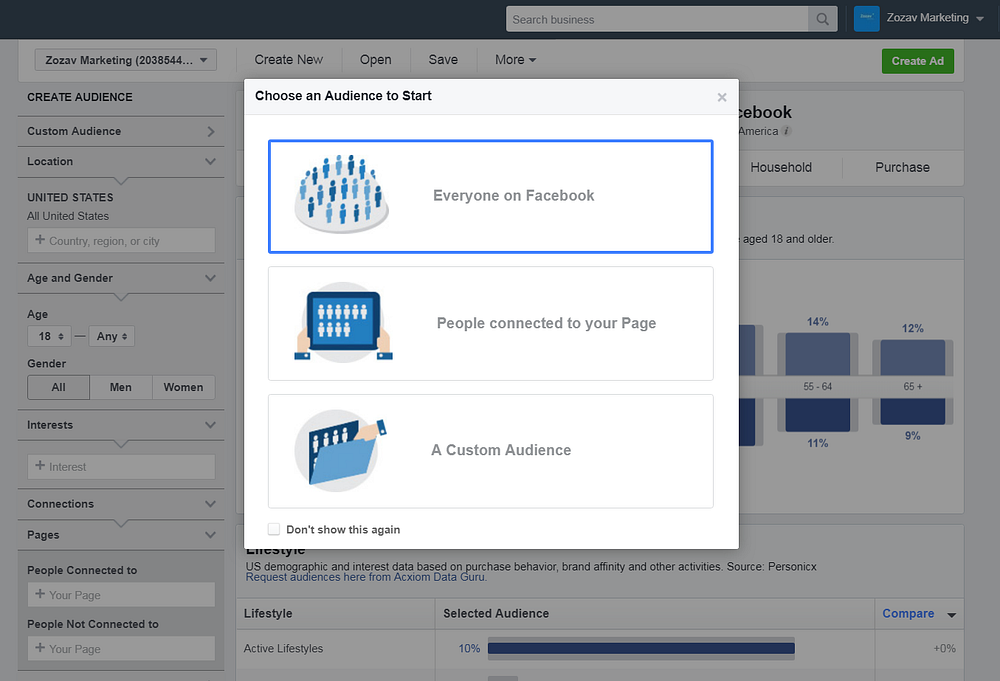Click plus icon in the Interest field

tap(40, 465)
